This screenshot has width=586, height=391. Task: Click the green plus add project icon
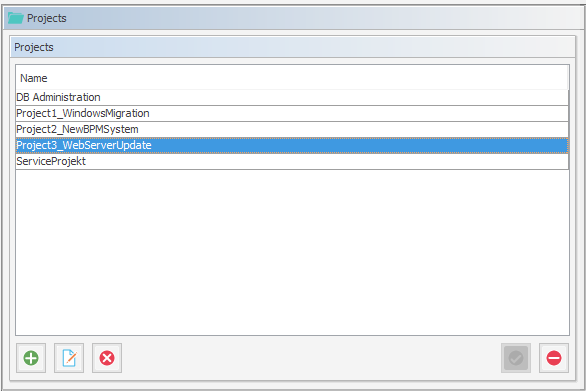(31, 358)
